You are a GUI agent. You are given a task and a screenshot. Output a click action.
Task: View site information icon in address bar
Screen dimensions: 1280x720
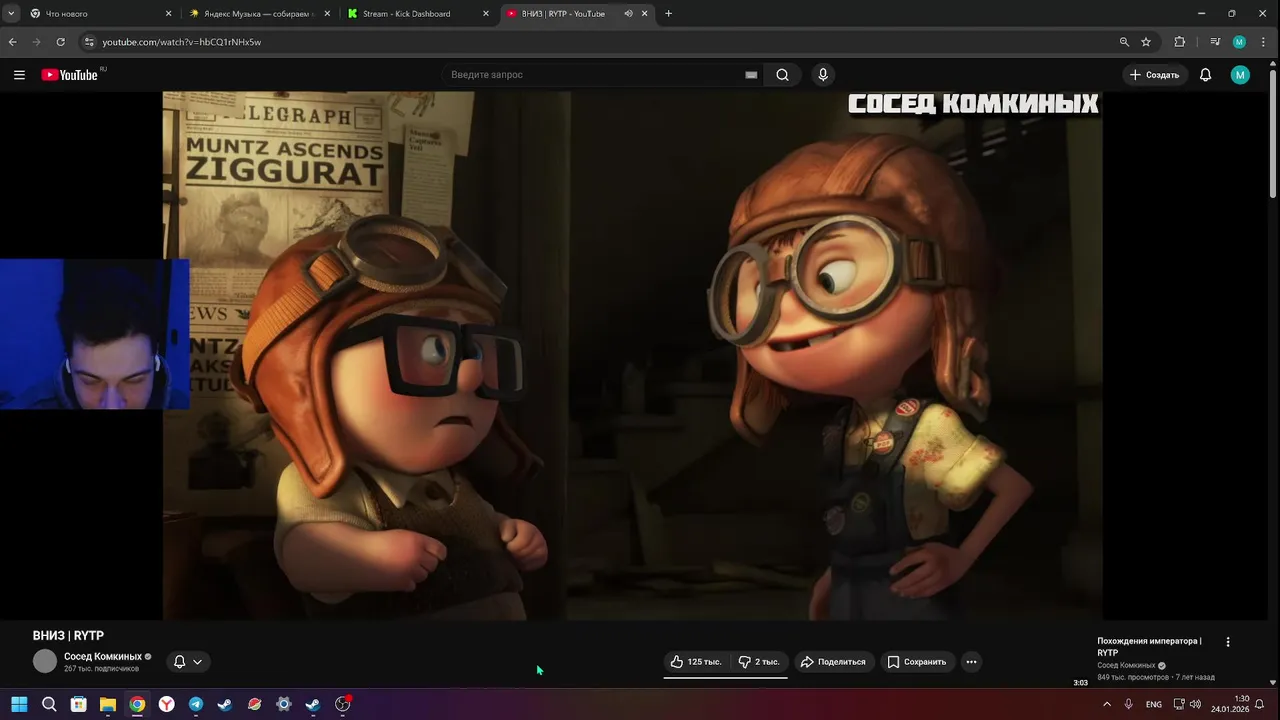(x=89, y=42)
